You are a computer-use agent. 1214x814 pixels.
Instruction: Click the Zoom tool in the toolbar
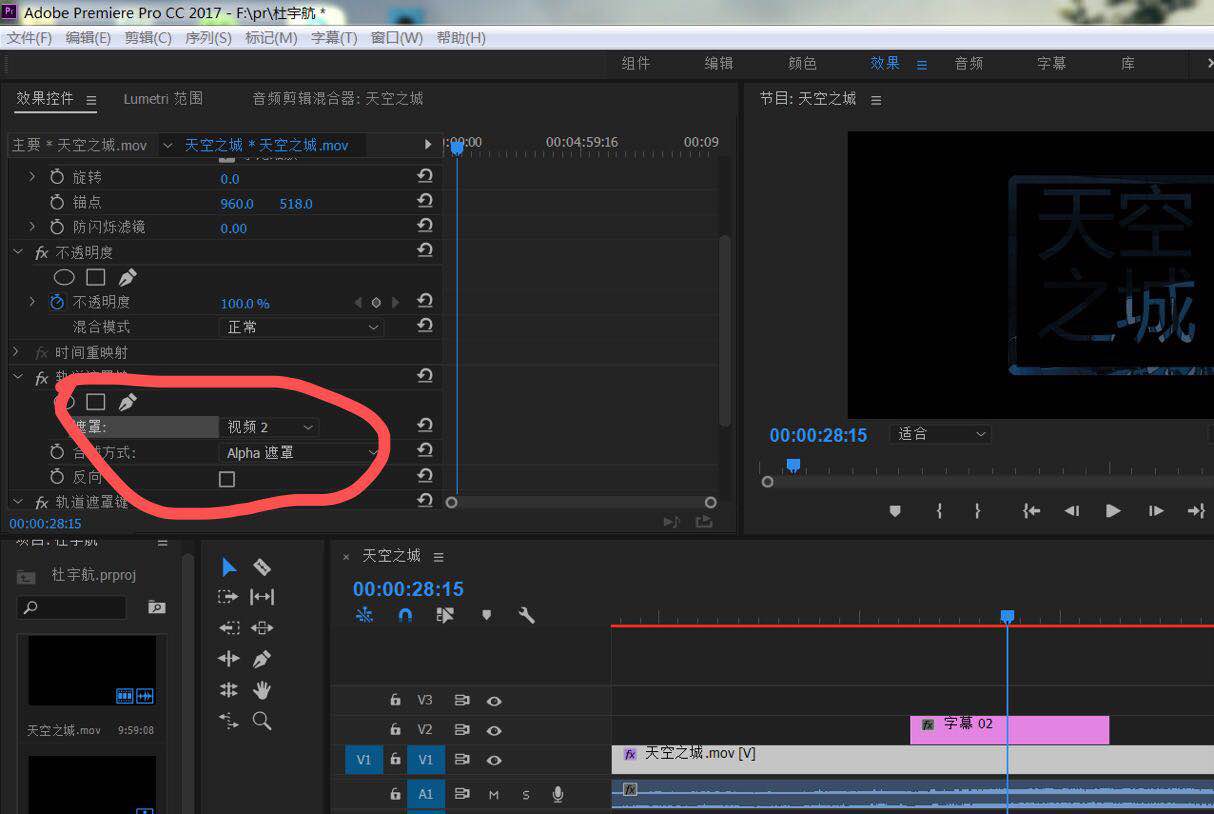pos(262,721)
